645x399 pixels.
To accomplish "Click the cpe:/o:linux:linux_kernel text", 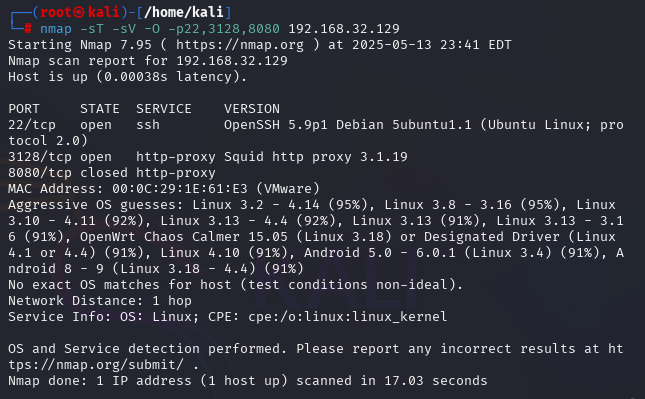I will click(348, 317).
